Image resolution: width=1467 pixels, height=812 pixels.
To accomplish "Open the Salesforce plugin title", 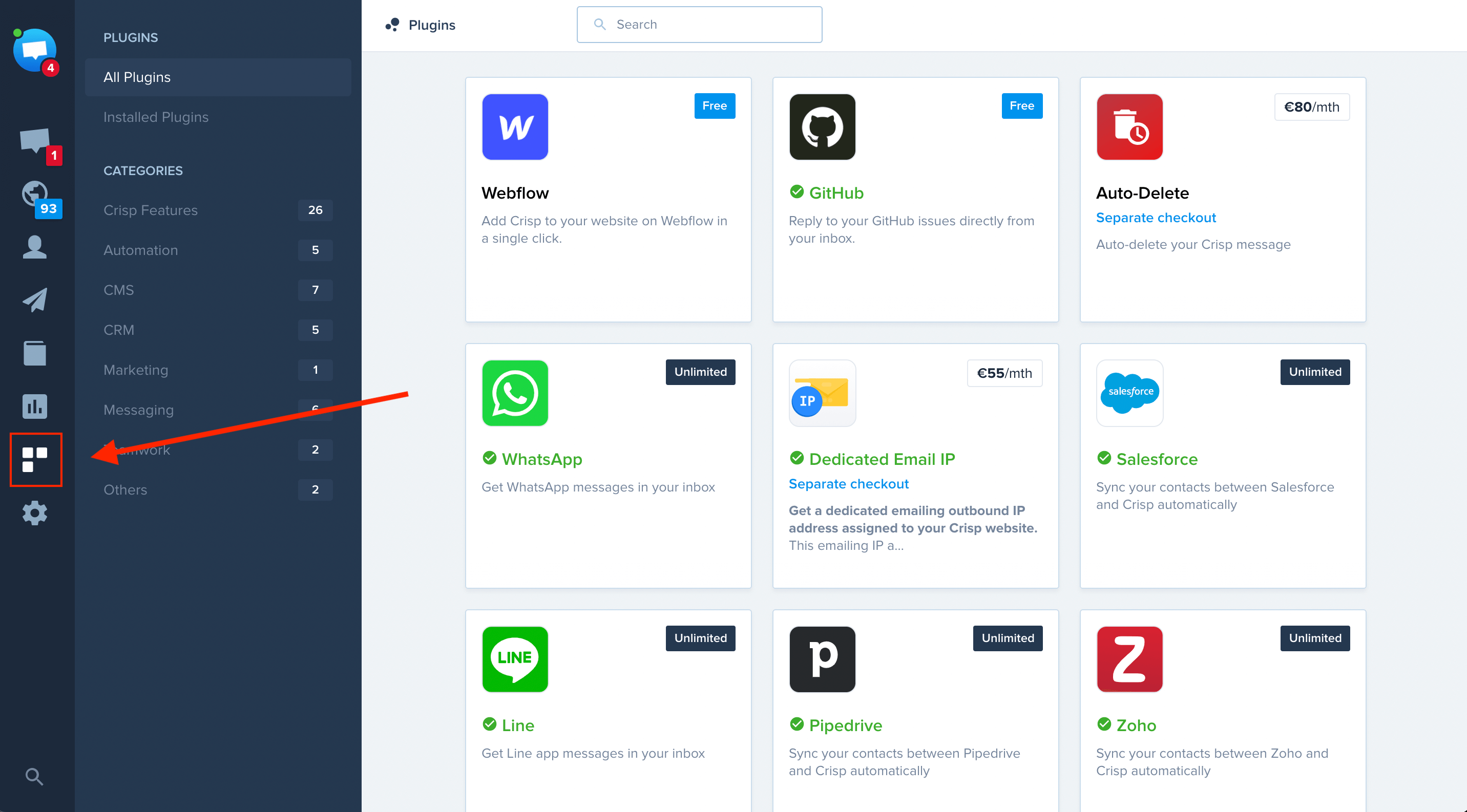I will tap(1157, 459).
